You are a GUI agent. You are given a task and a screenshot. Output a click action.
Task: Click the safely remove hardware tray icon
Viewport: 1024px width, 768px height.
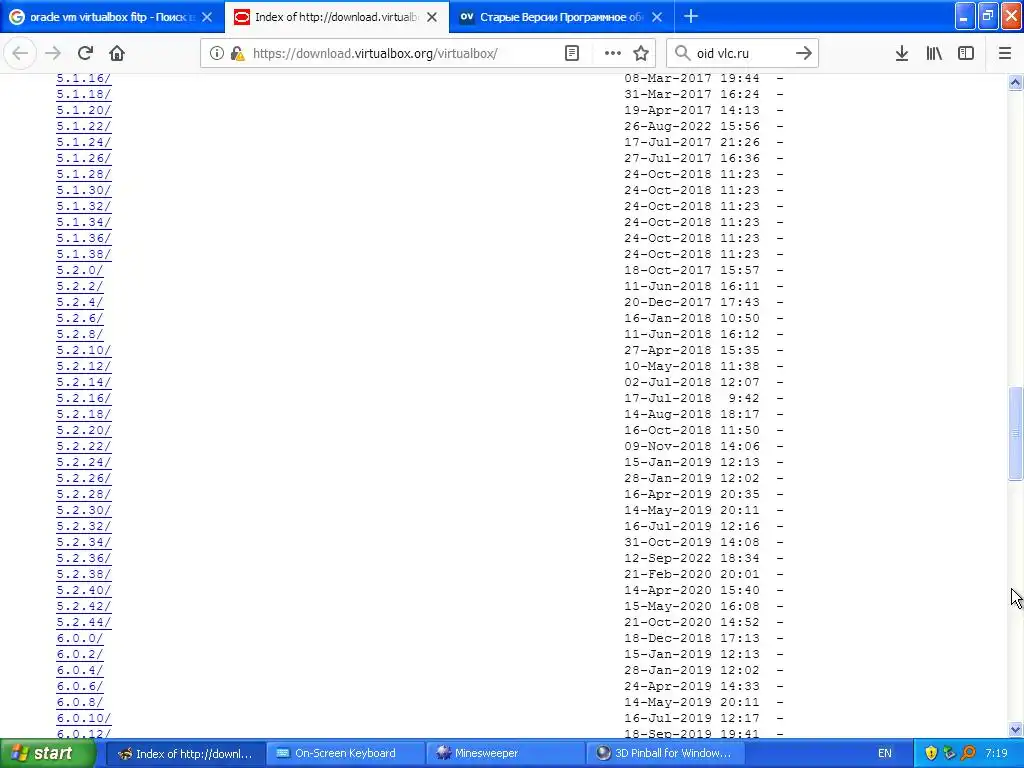(x=950, y=753)
